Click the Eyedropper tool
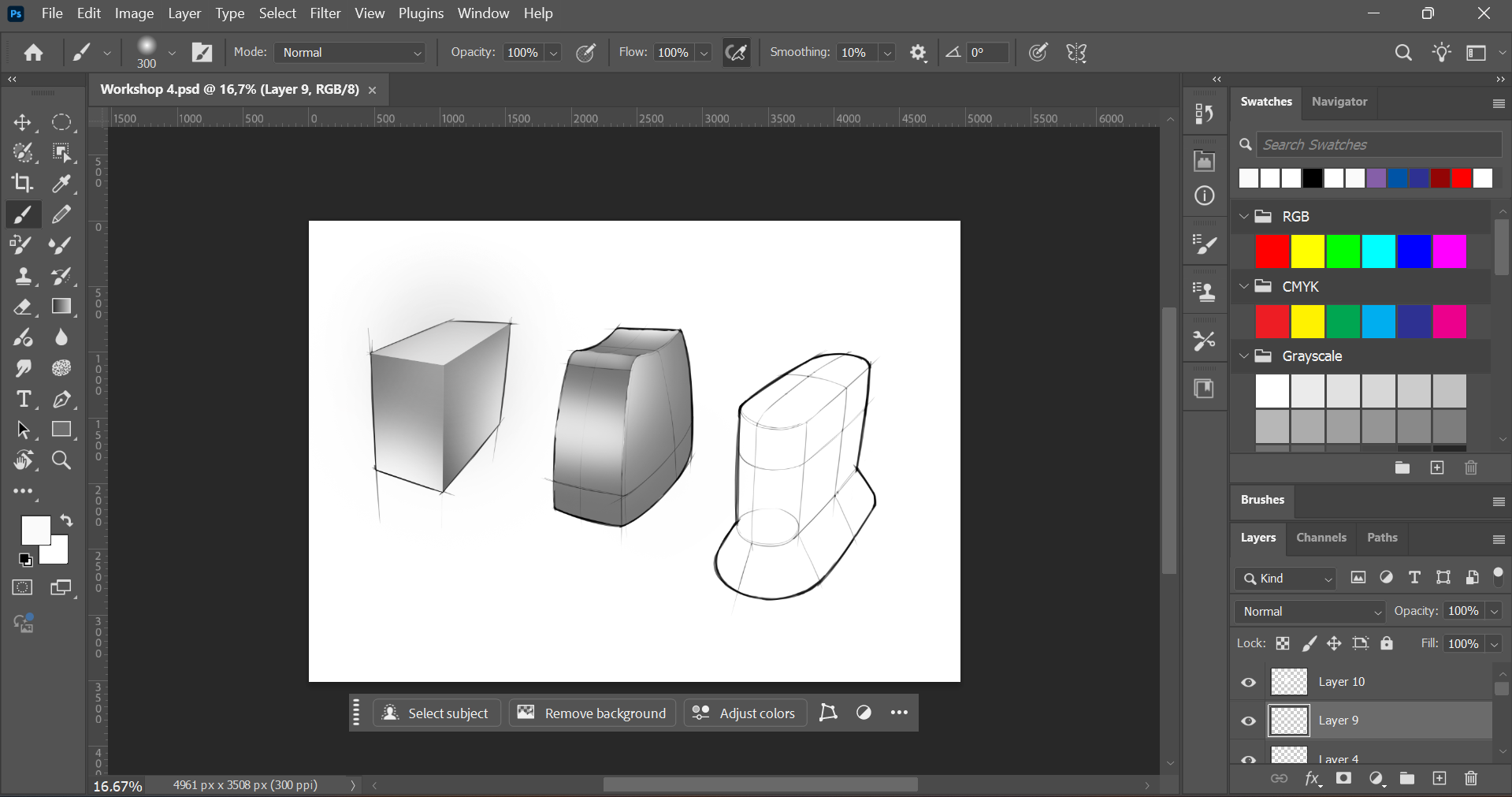Viewport: 1512px width, 797px height. pos(61,183)
